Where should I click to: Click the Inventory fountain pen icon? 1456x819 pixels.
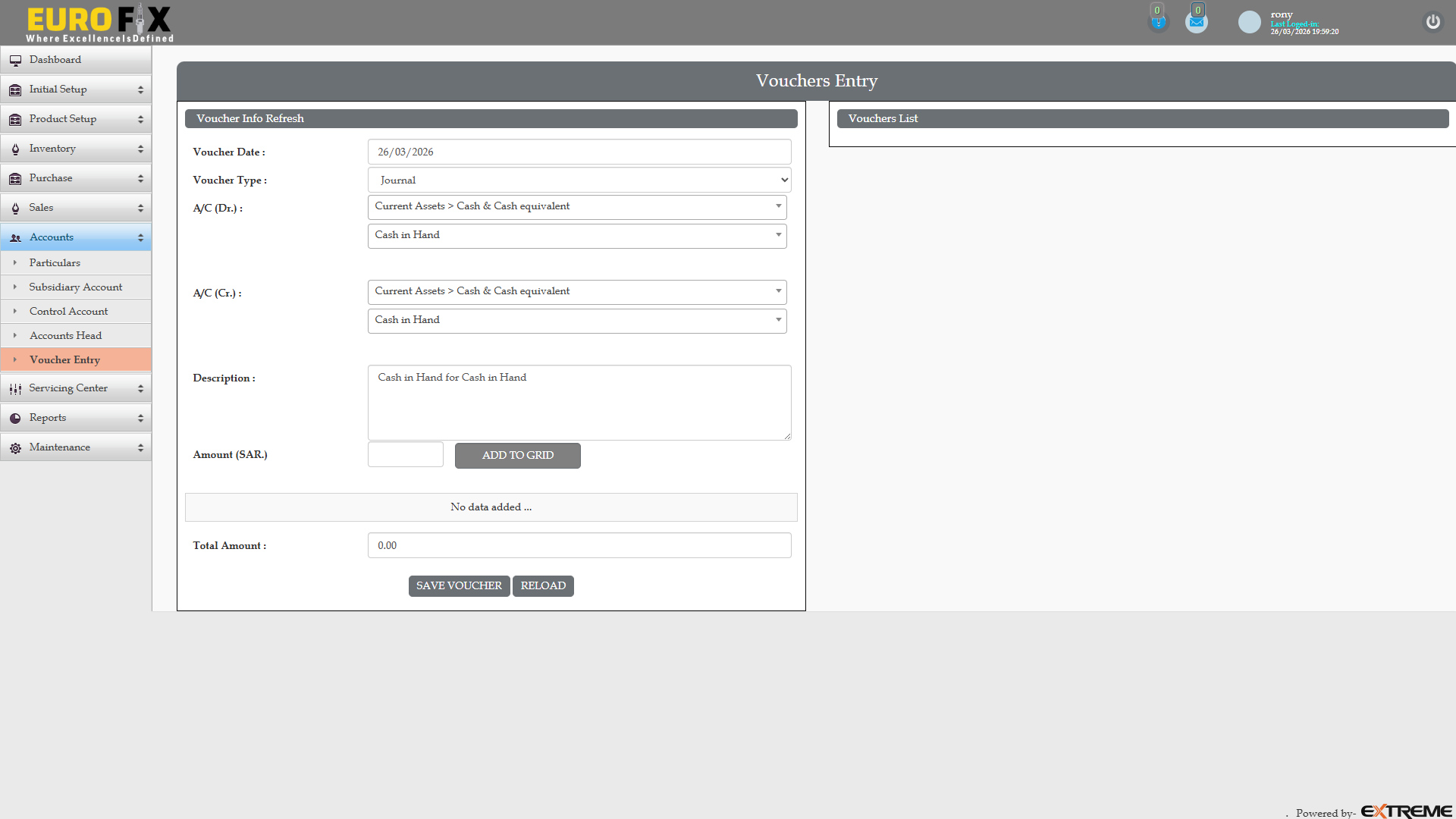tap(15, 149)
